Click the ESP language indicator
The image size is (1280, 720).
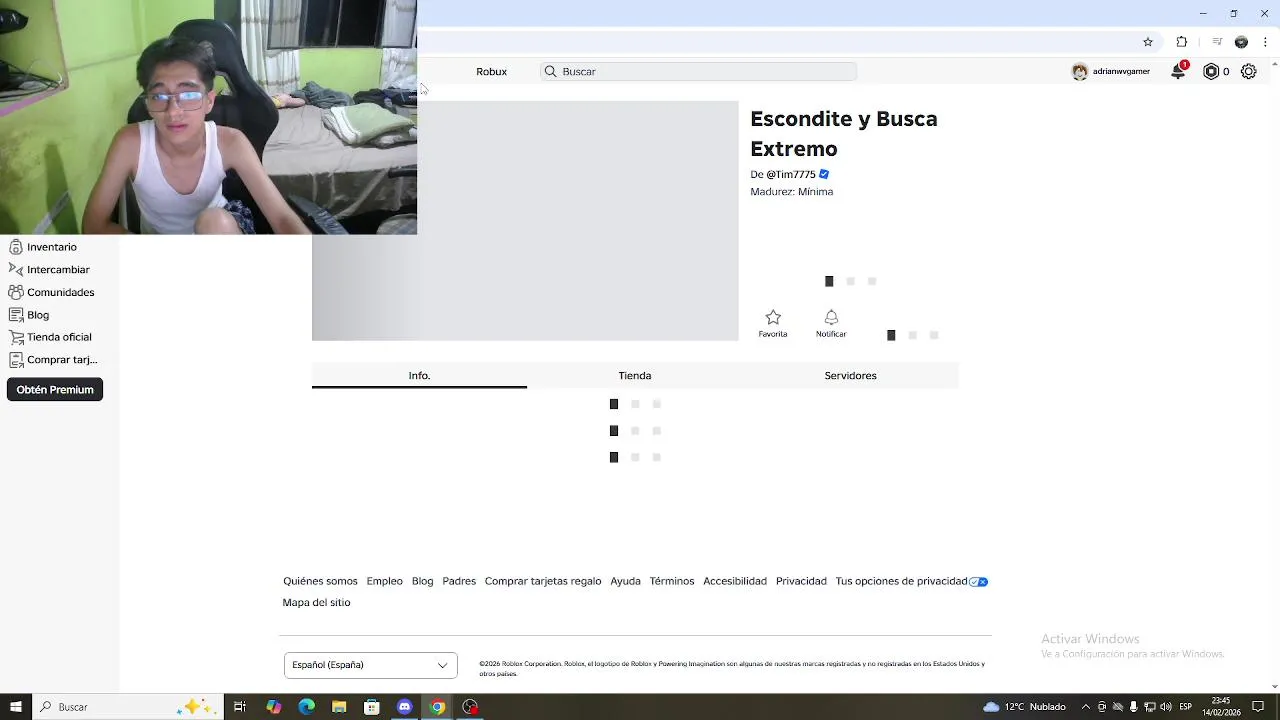[x=1186, y=707]
